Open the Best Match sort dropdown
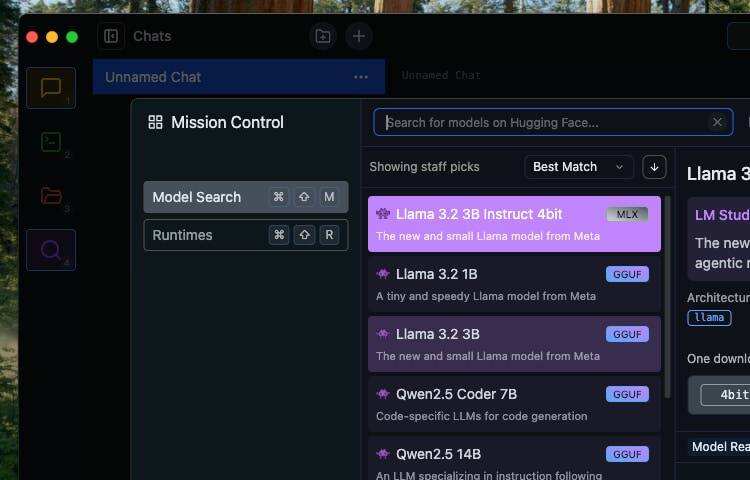This screenshot has width=750, height=480. click(579, 167)
